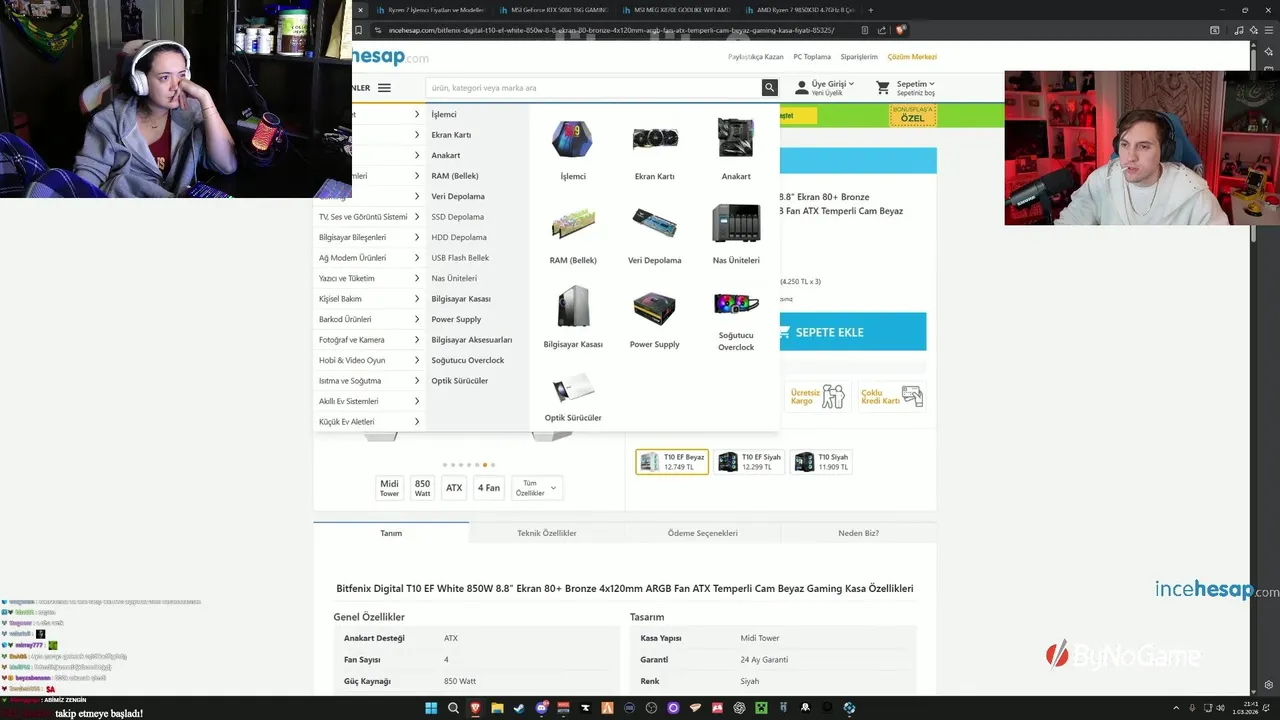
Task: Open Steam from taskbar
Action: 519,708
